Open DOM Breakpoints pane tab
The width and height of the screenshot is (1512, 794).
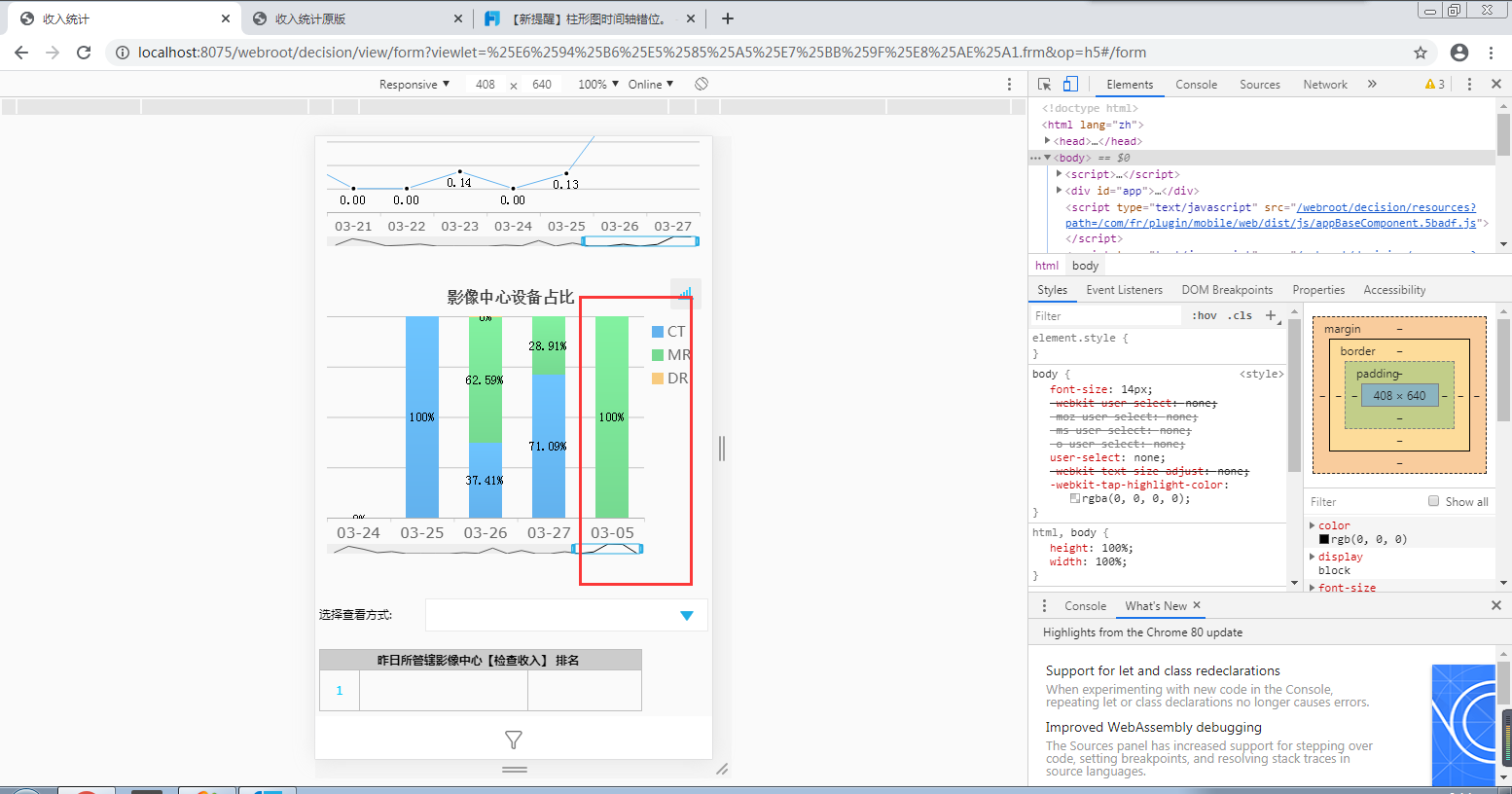[1227, 290]
